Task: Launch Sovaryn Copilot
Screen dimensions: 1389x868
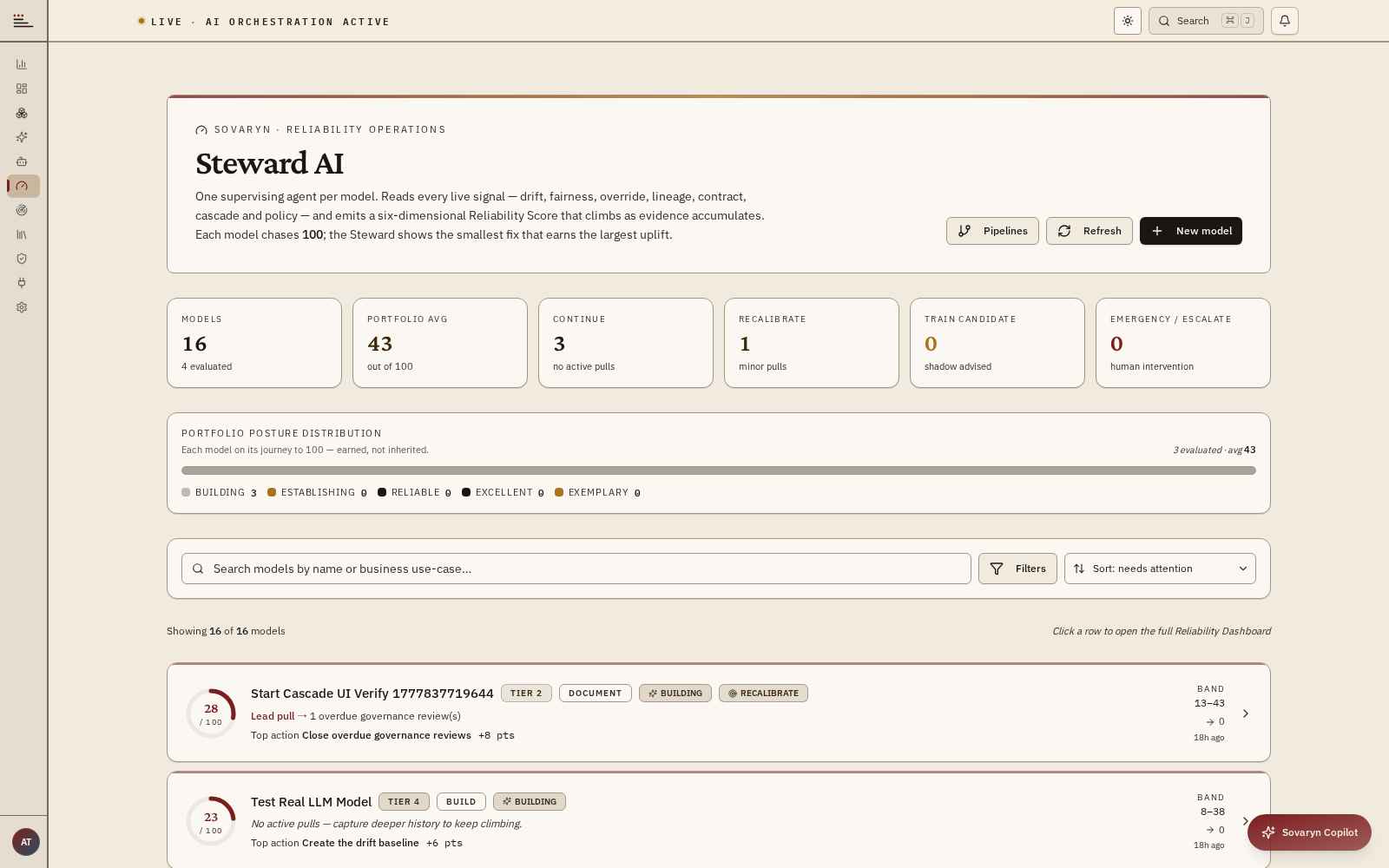Action: [1309, 832]
